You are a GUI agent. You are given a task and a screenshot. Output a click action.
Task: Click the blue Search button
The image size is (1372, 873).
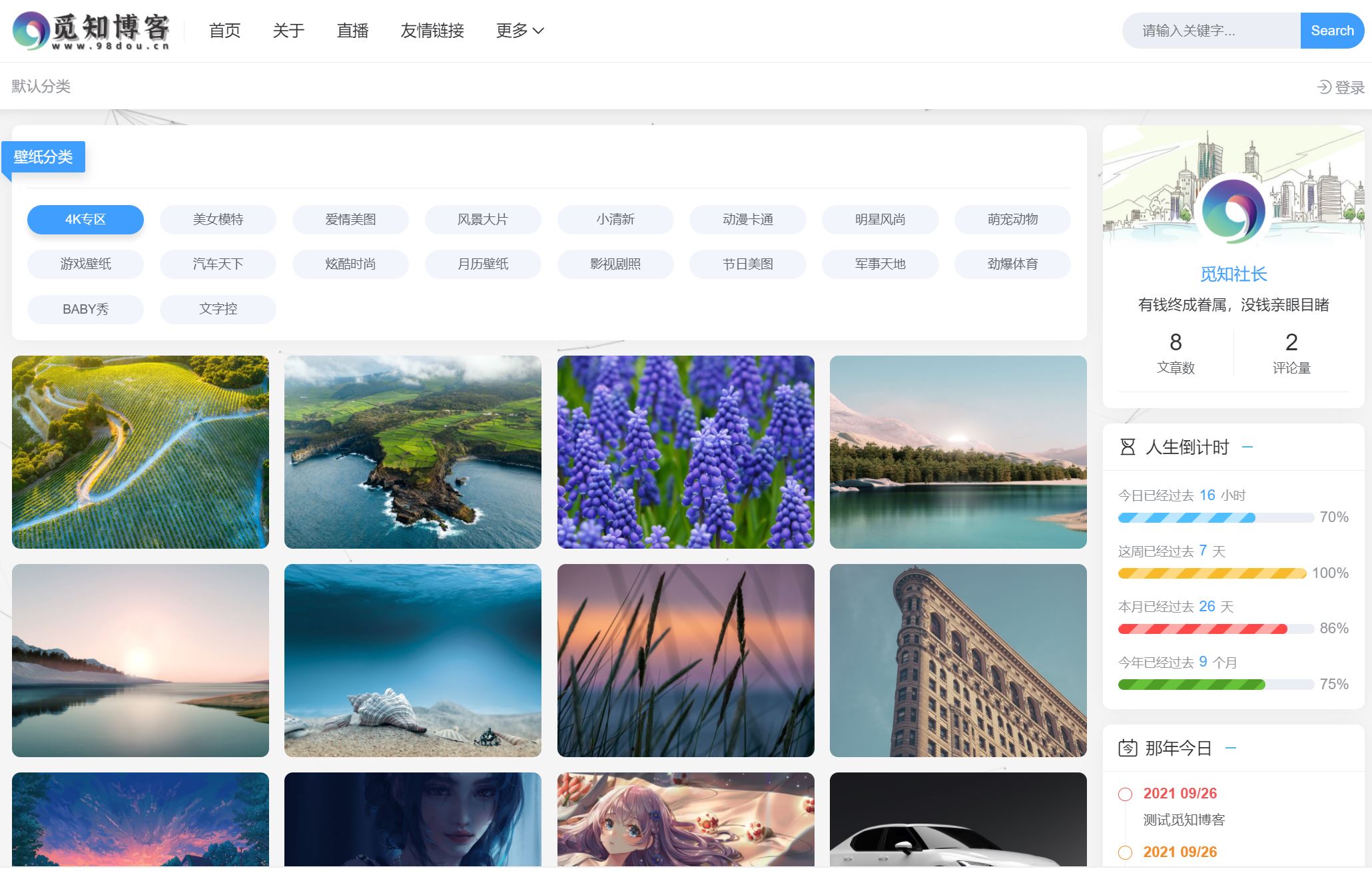coord(1332,31)
